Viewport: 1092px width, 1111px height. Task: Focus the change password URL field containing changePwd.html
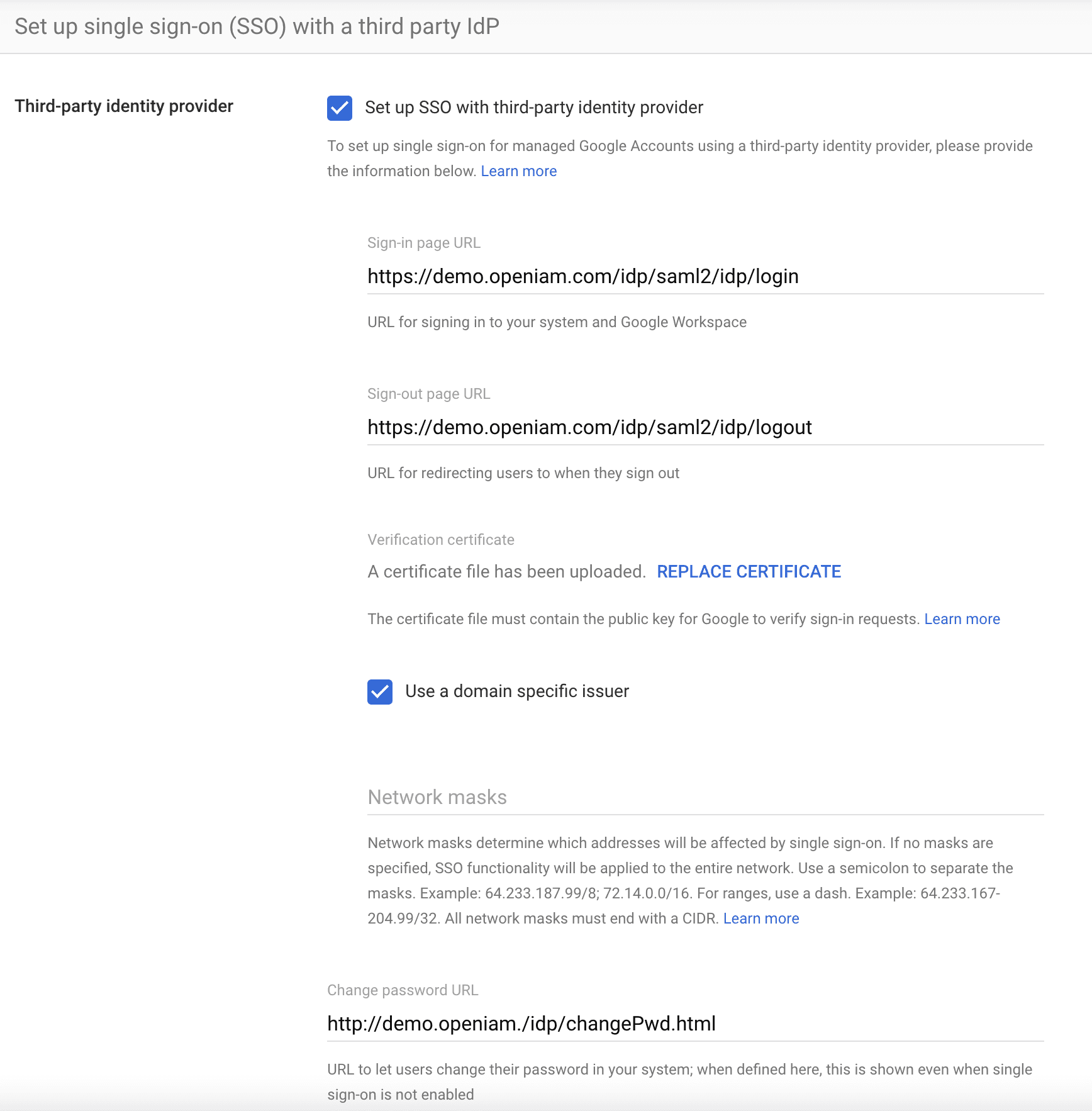[684, 1024]
